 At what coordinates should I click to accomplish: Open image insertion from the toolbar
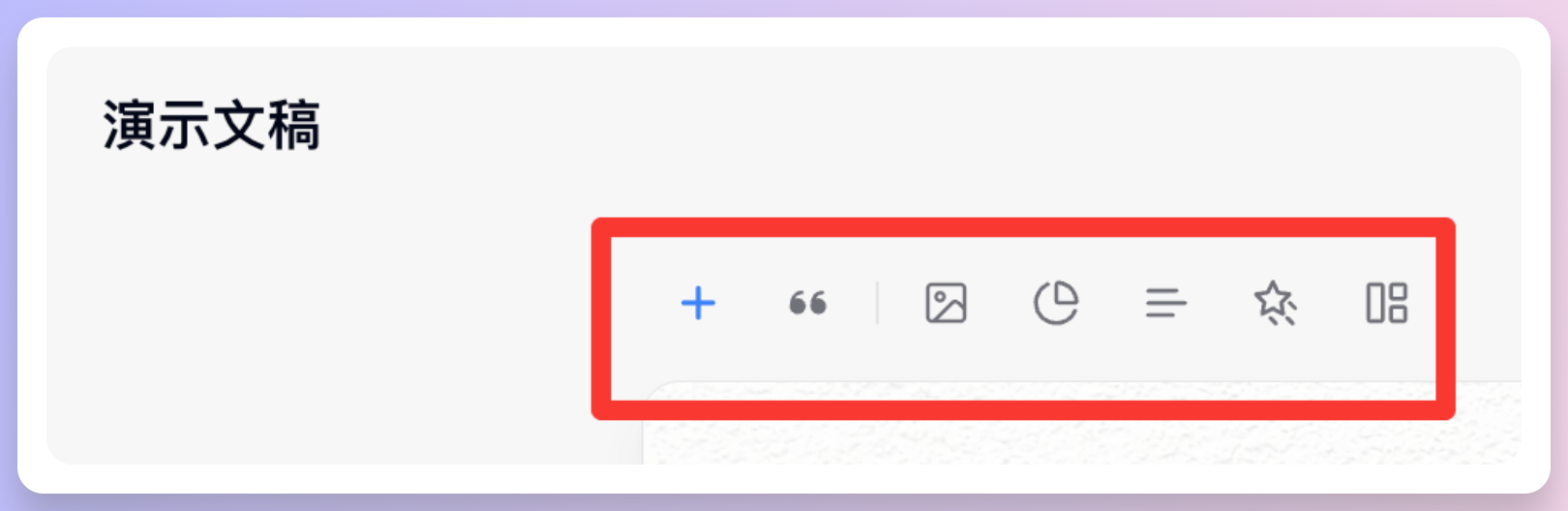pyautogui.click(x=946, y=303)
